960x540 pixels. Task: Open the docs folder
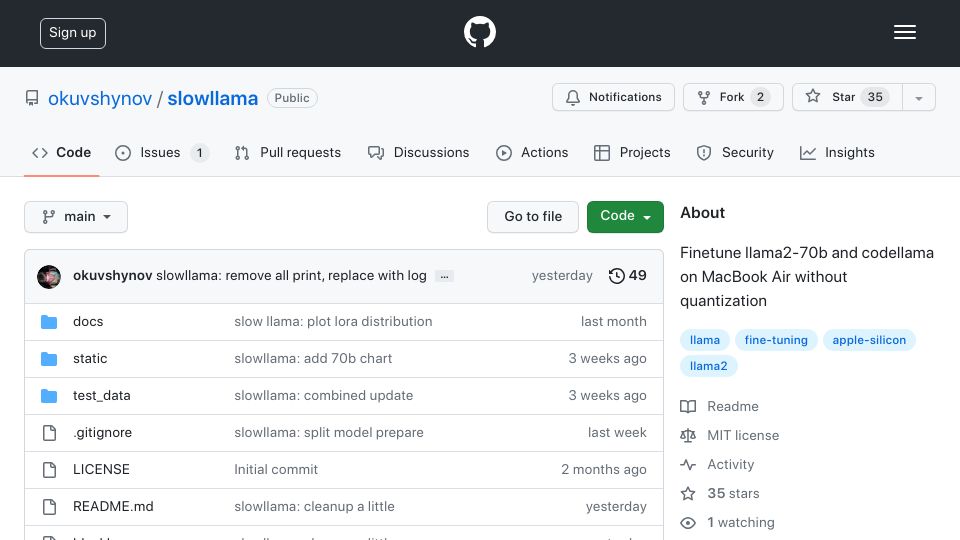pyautogui.click(x=88, y=321)
